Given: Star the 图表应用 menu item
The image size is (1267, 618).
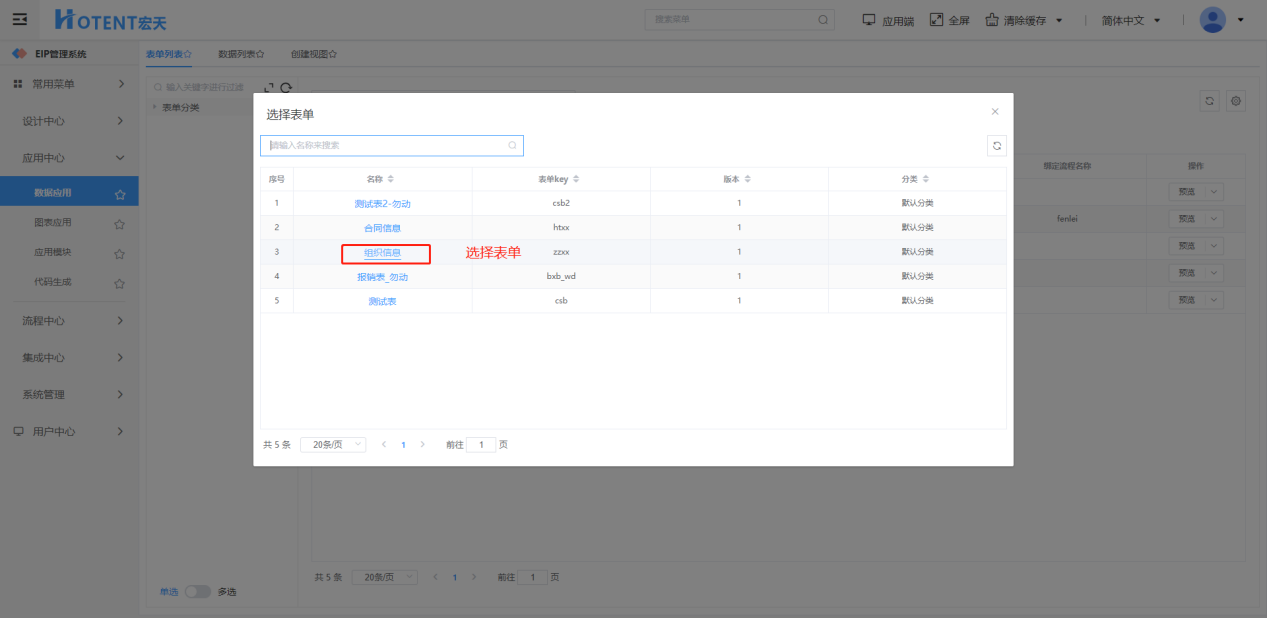Looking at the screenshot, I should (x=120, y=224).
